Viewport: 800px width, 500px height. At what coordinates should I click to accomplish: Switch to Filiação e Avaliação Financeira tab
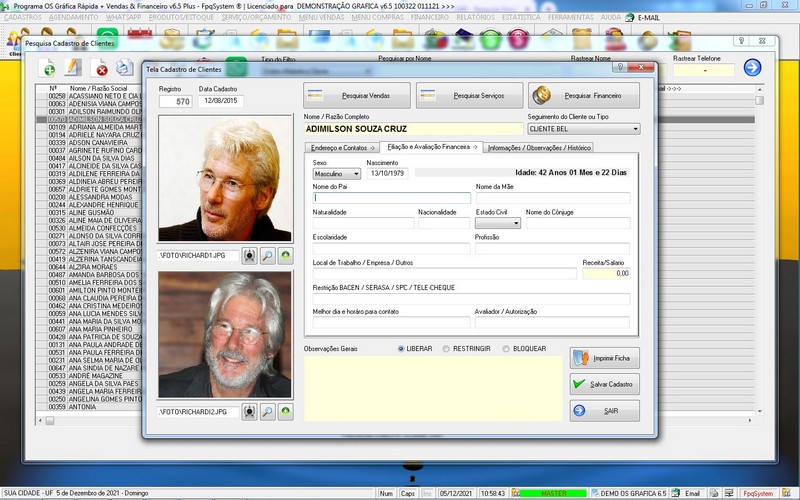[x=432, y=147]
